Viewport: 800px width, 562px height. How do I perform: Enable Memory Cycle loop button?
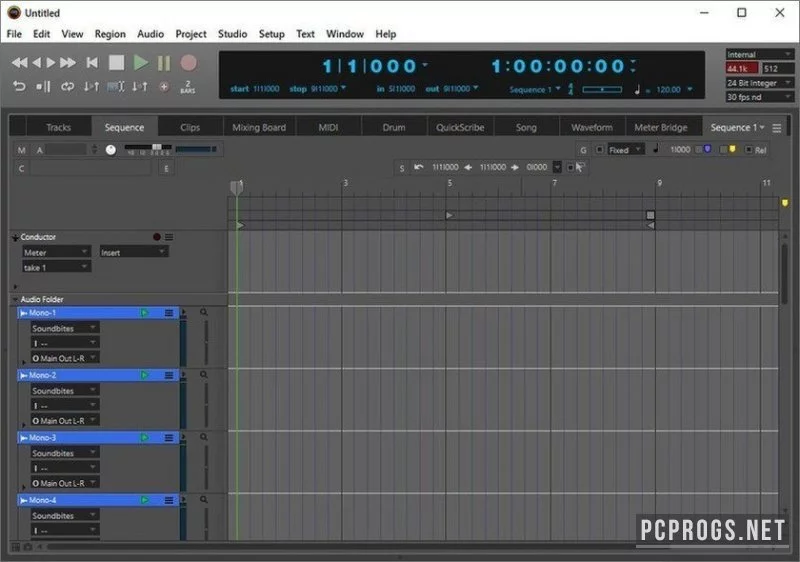click(67, 87)
